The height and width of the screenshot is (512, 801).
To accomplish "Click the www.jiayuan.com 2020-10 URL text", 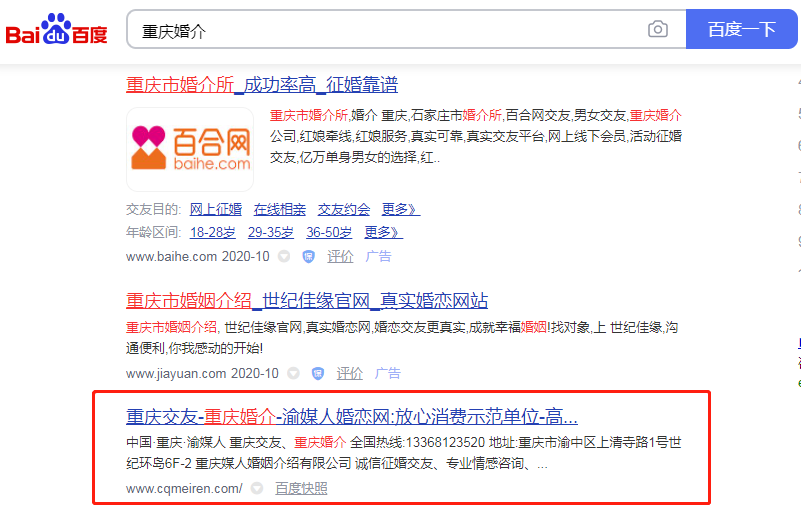I will pos(202,374).
